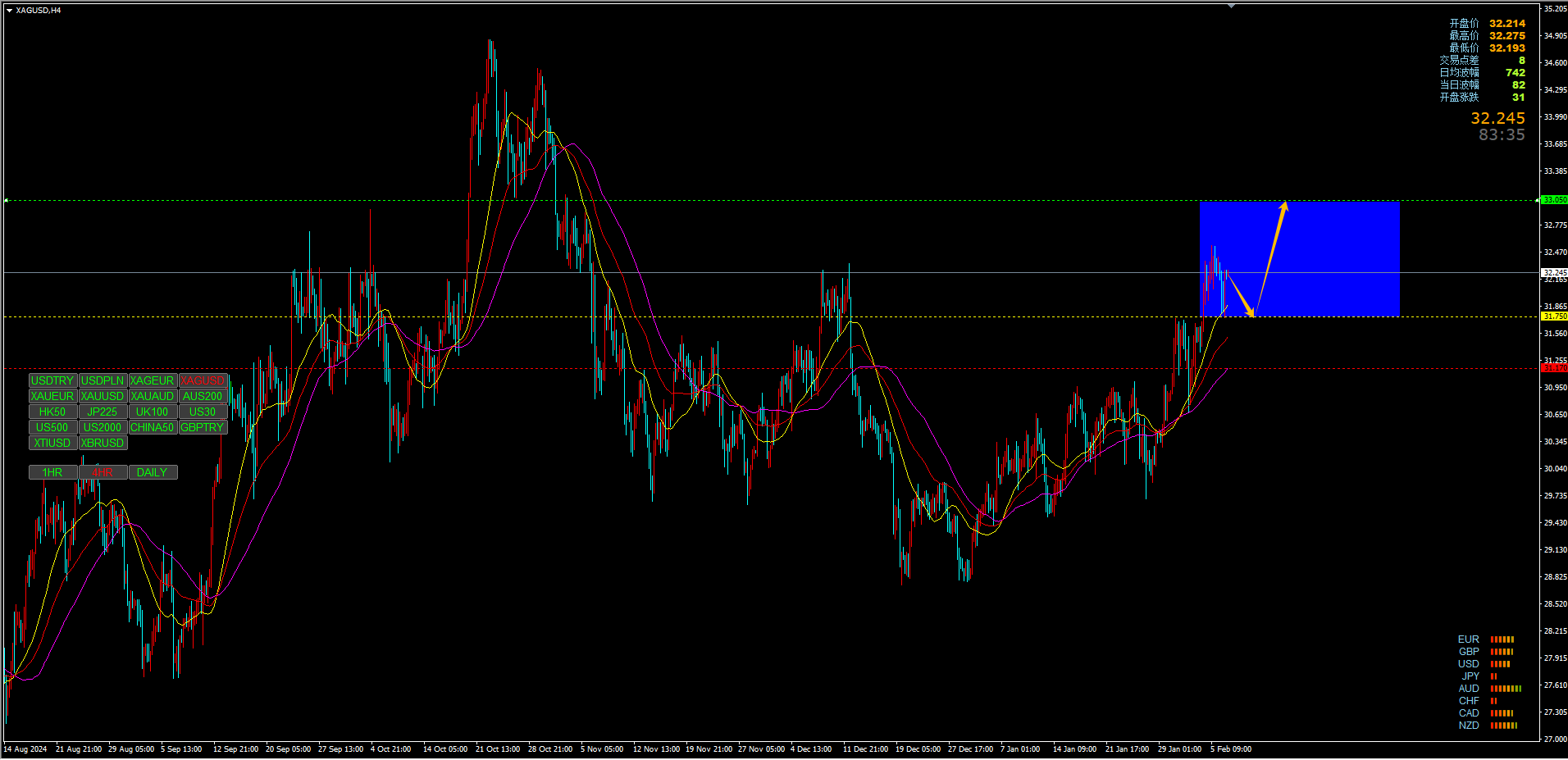Click the chart shift triangle marker at top
Image resolution: width=1568 pixels, height=760 pixels.
click(1231, 6)
